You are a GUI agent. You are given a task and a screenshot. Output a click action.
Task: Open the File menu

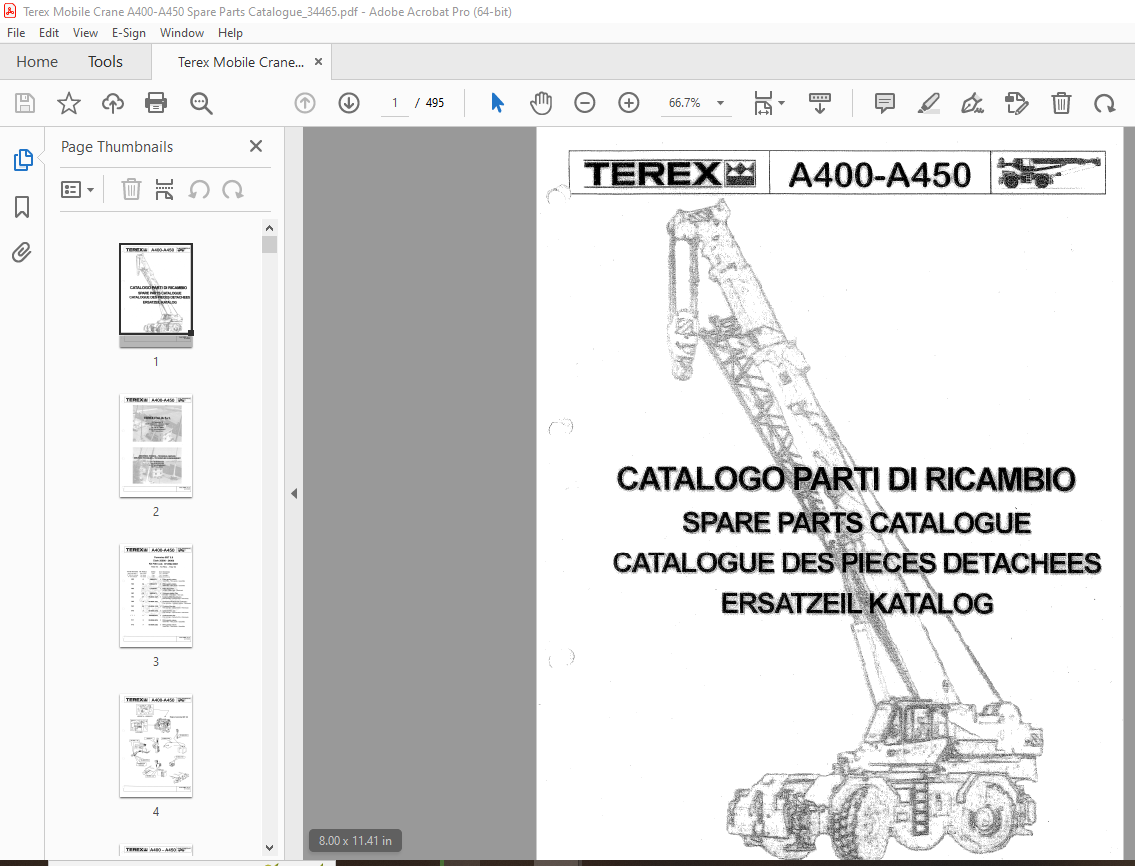pyautogui.click(x=16, y=33)
